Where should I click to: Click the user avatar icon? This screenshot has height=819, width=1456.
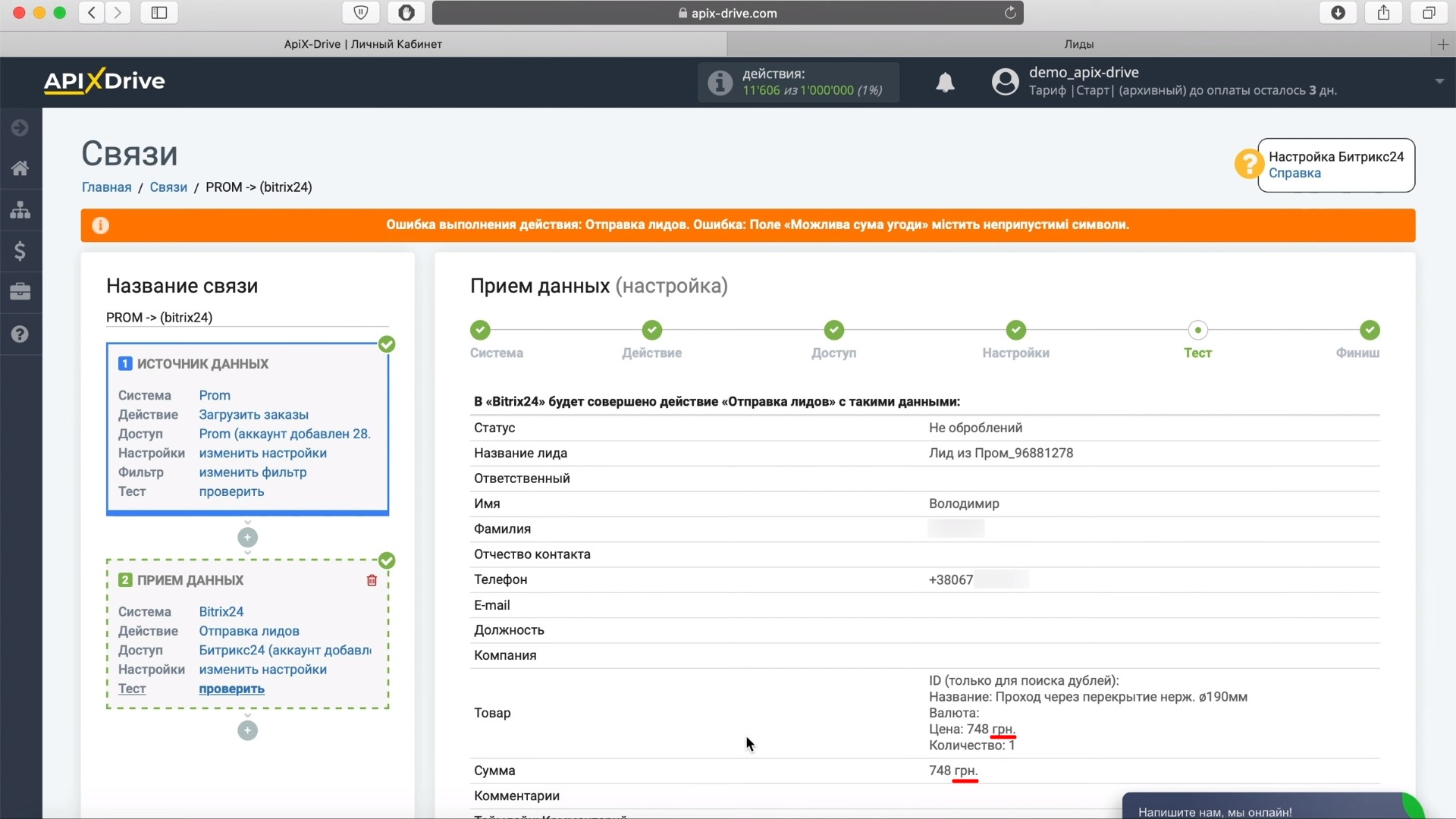[x=1005, y=82]
